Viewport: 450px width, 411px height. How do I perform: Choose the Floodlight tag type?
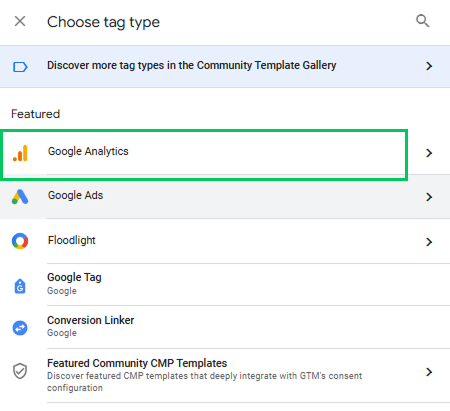point(225,241)
